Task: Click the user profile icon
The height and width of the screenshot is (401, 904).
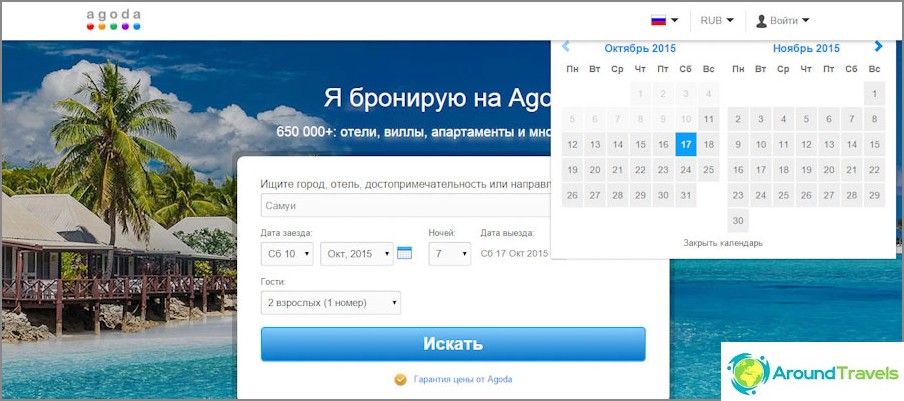Action: click(x=761, y=21)
